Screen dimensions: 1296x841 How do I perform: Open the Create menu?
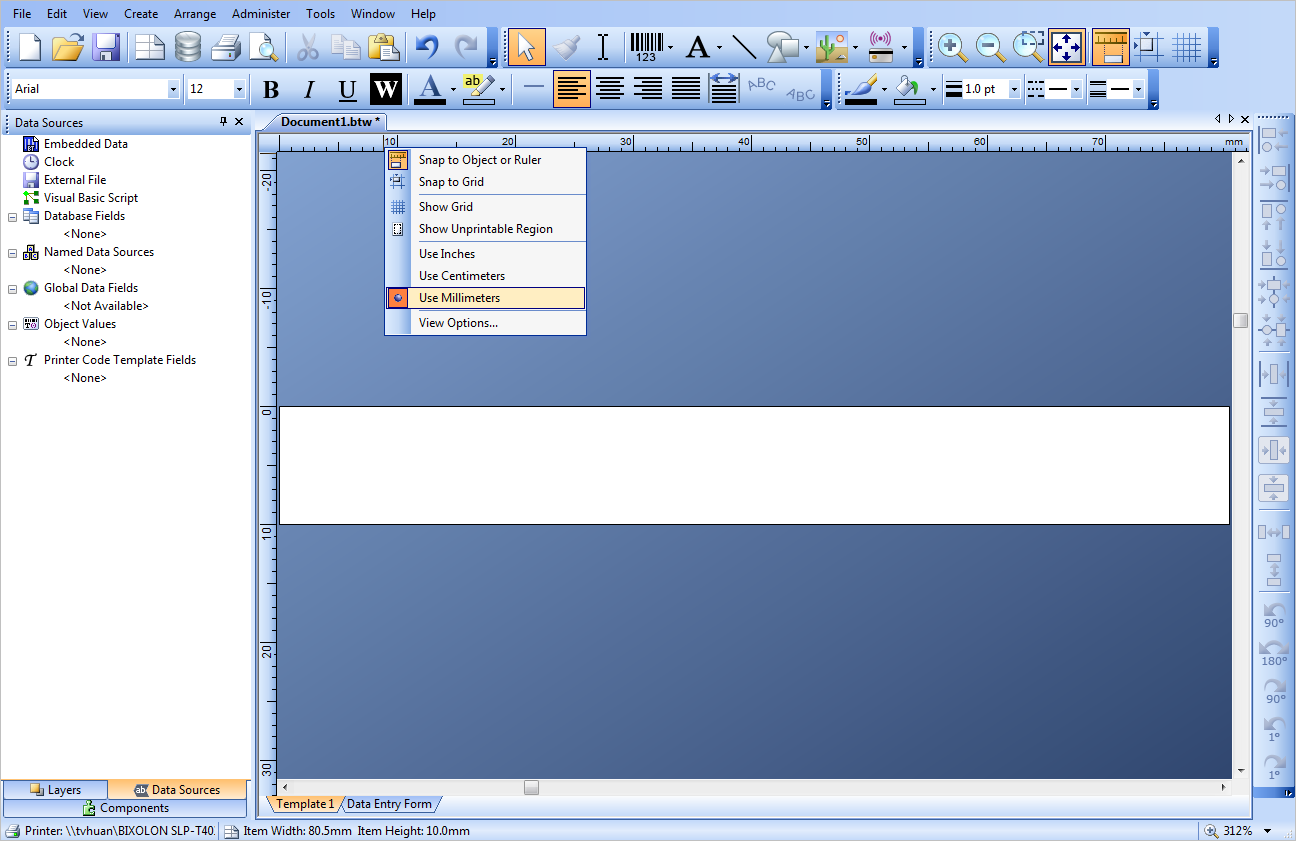141,14
